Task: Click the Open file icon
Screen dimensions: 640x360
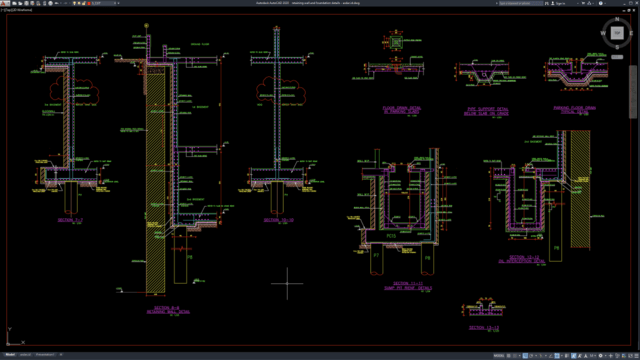Action: point(20,3)
